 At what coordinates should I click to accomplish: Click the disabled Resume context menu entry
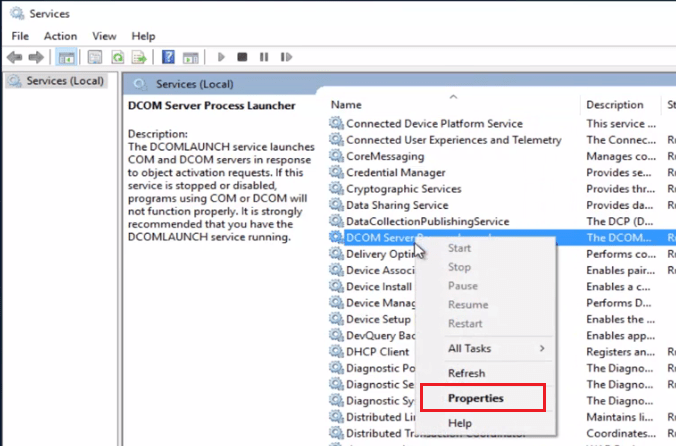point(485,305)
